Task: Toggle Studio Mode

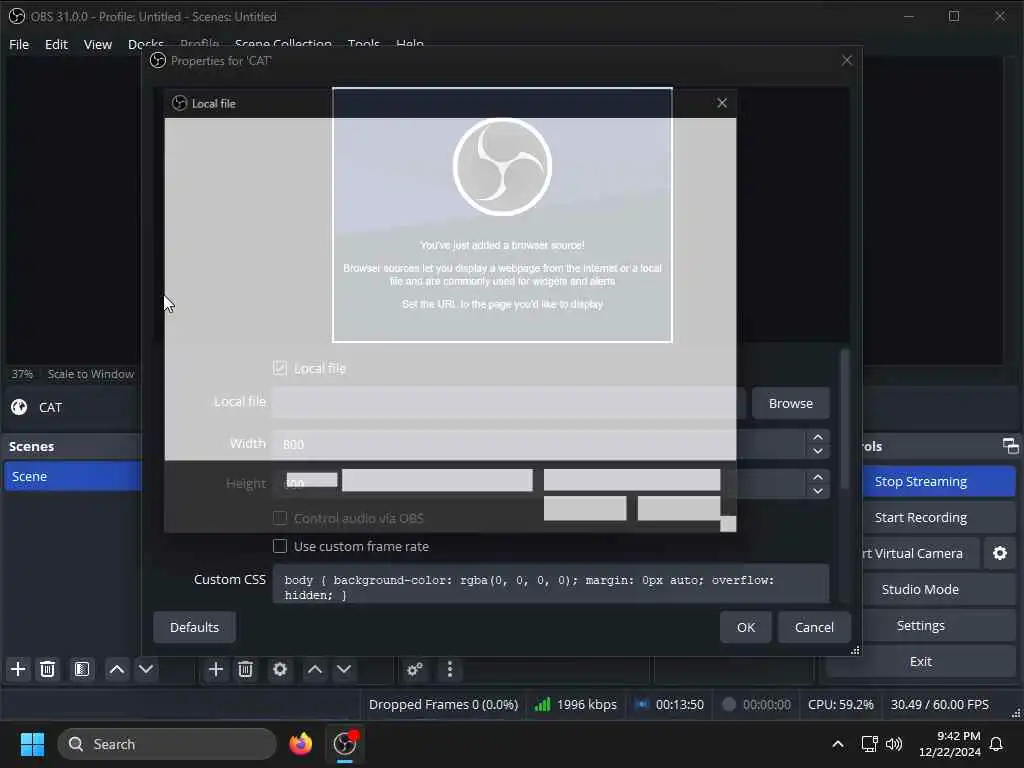Action: [939, 589]
